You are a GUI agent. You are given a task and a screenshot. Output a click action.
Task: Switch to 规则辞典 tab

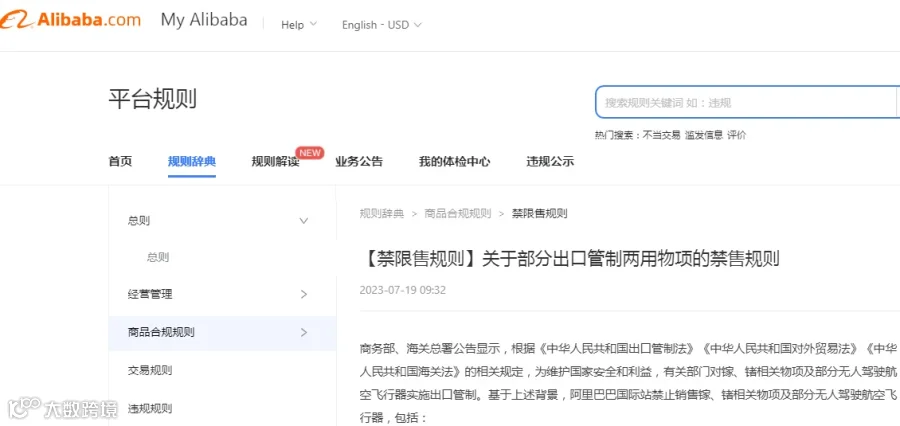click(x=192, y=161)
